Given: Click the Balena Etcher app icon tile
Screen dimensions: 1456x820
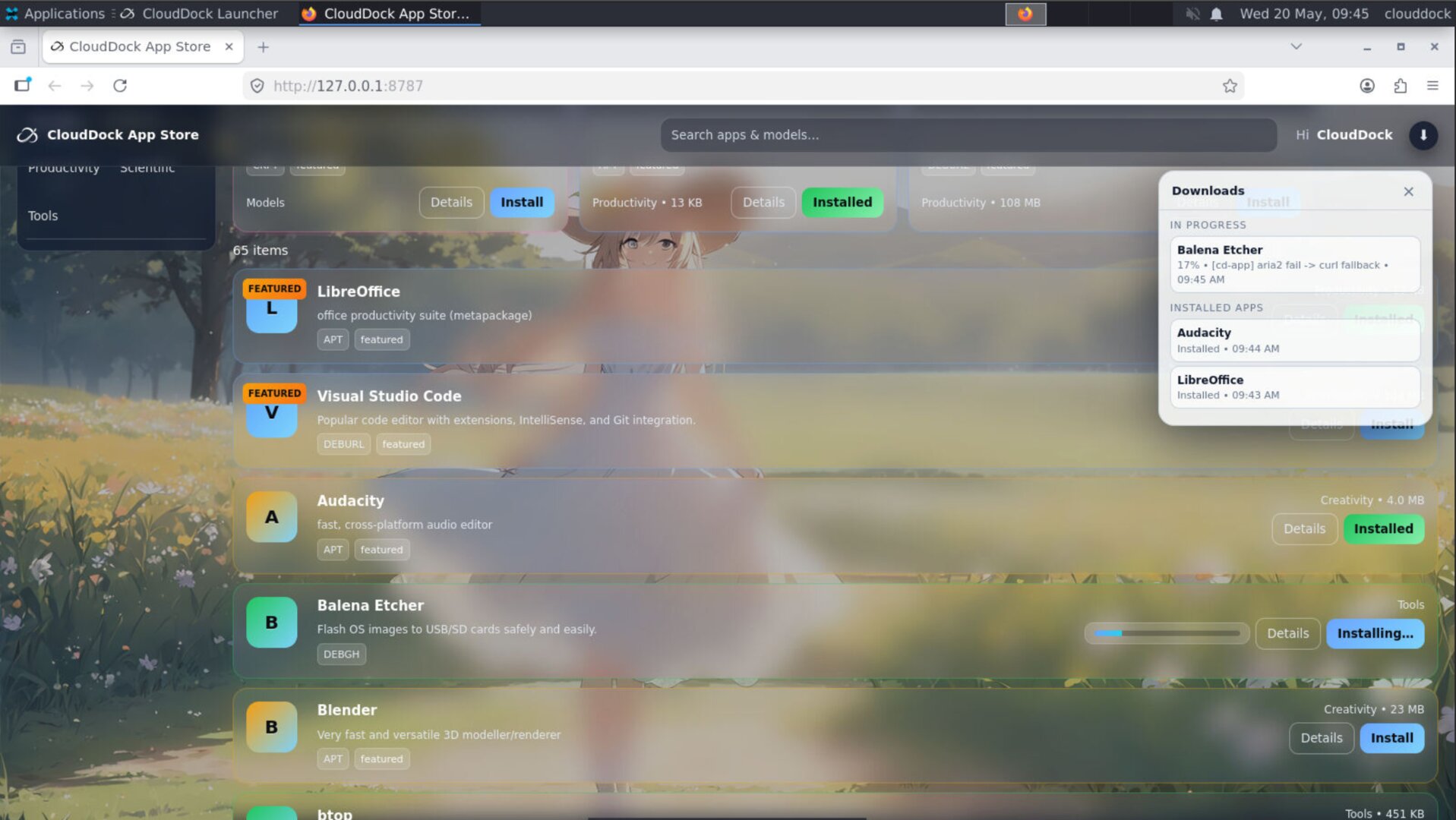Looking at the screenshot, I should 271,622.
